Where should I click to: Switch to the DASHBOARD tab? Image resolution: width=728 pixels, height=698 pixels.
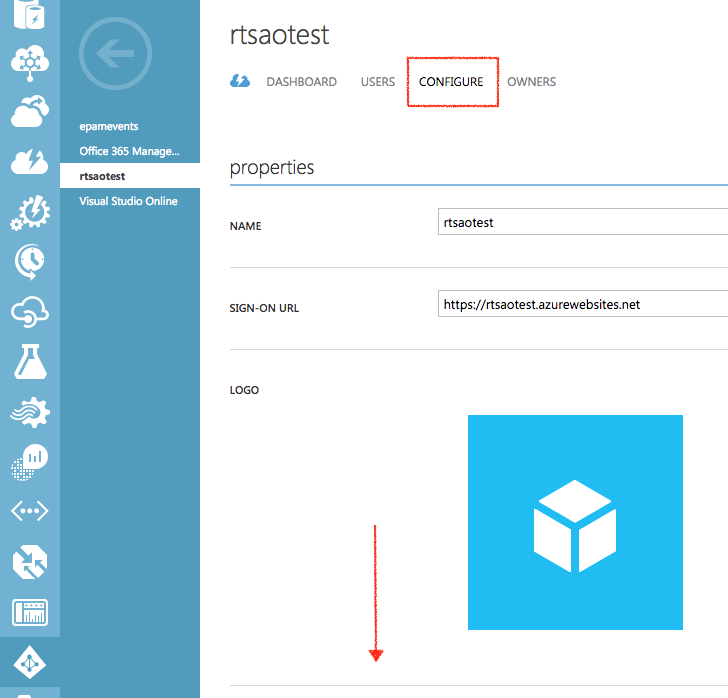(x=301, y=82)
